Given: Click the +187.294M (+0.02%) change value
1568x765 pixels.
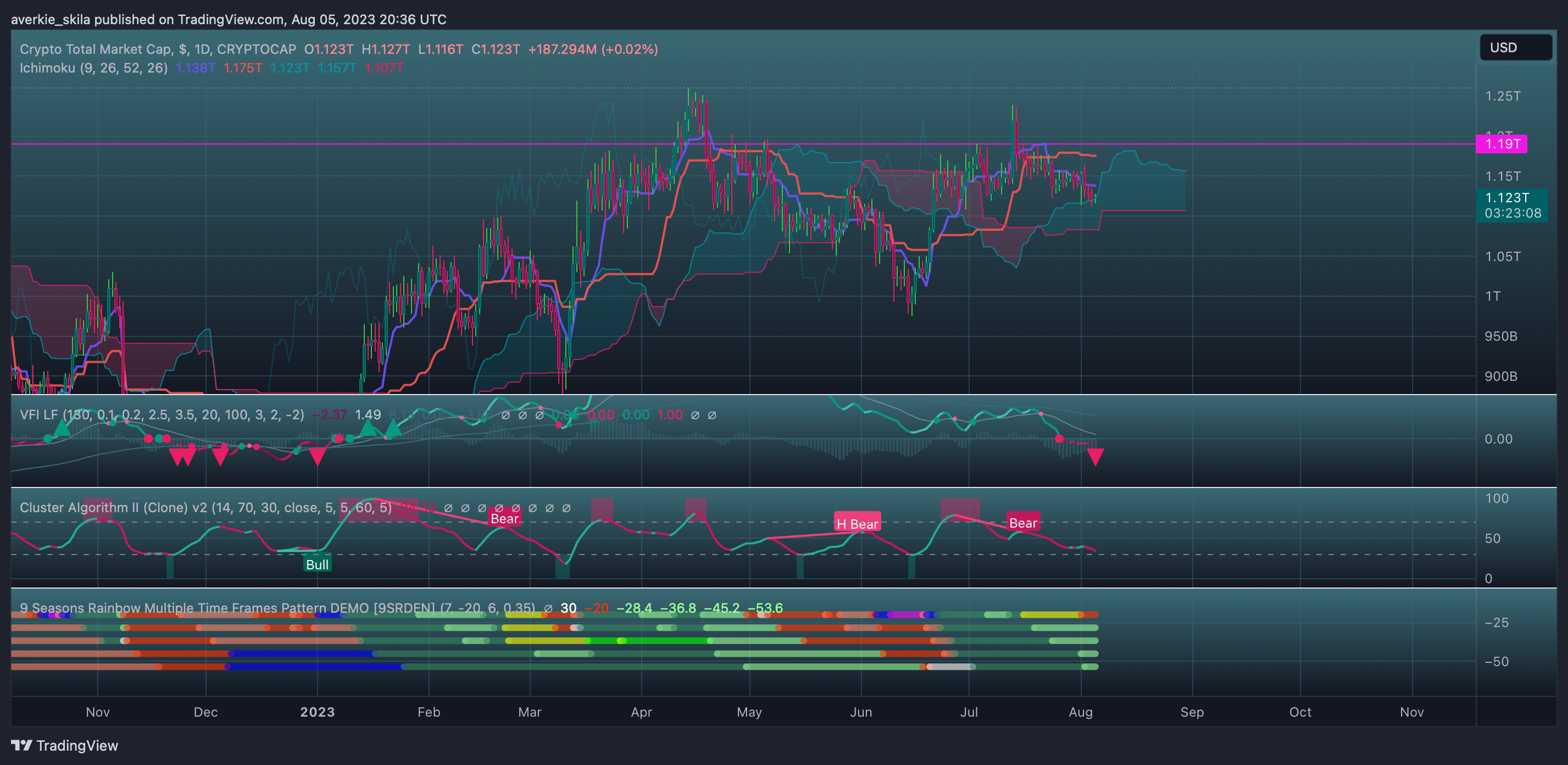Looking at the screenshot, I should [x=593, y=49].
